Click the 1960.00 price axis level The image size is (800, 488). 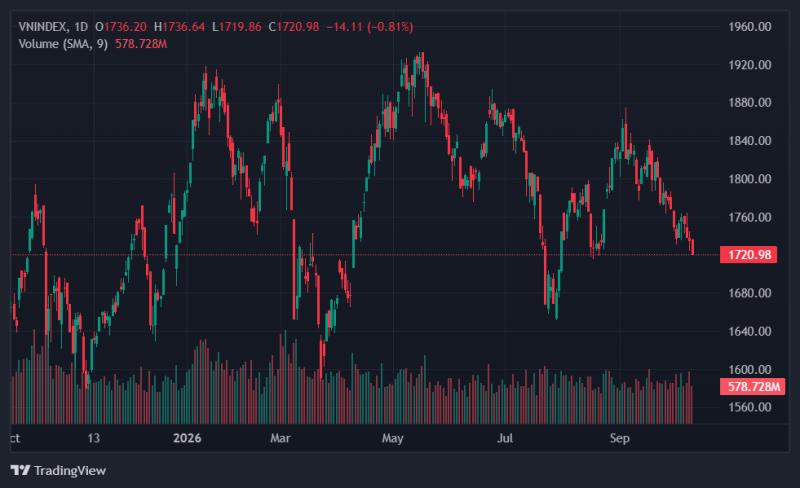click(x=749, y=27)
